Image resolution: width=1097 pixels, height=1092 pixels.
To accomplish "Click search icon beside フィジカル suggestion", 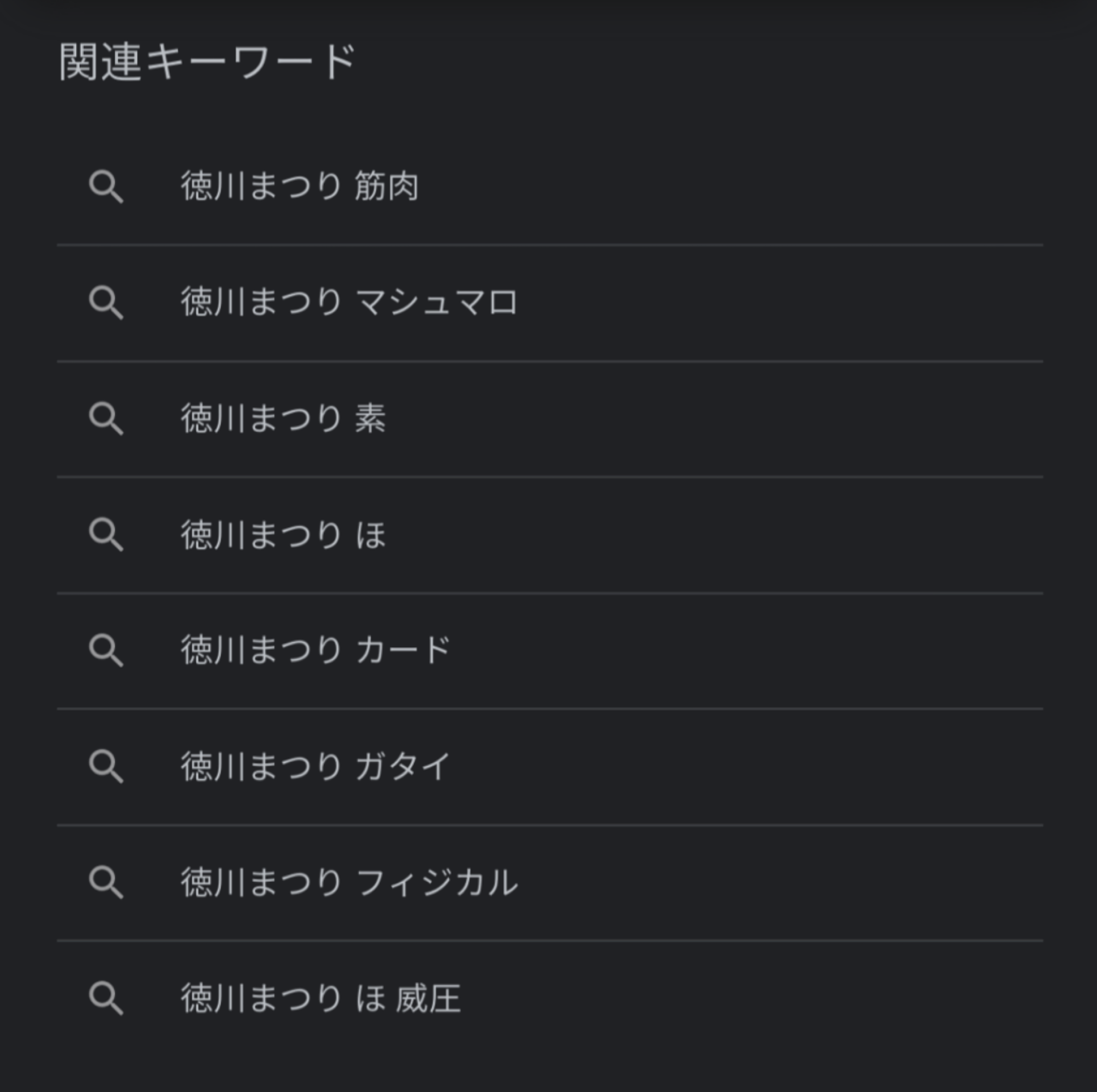I will 106,882.
